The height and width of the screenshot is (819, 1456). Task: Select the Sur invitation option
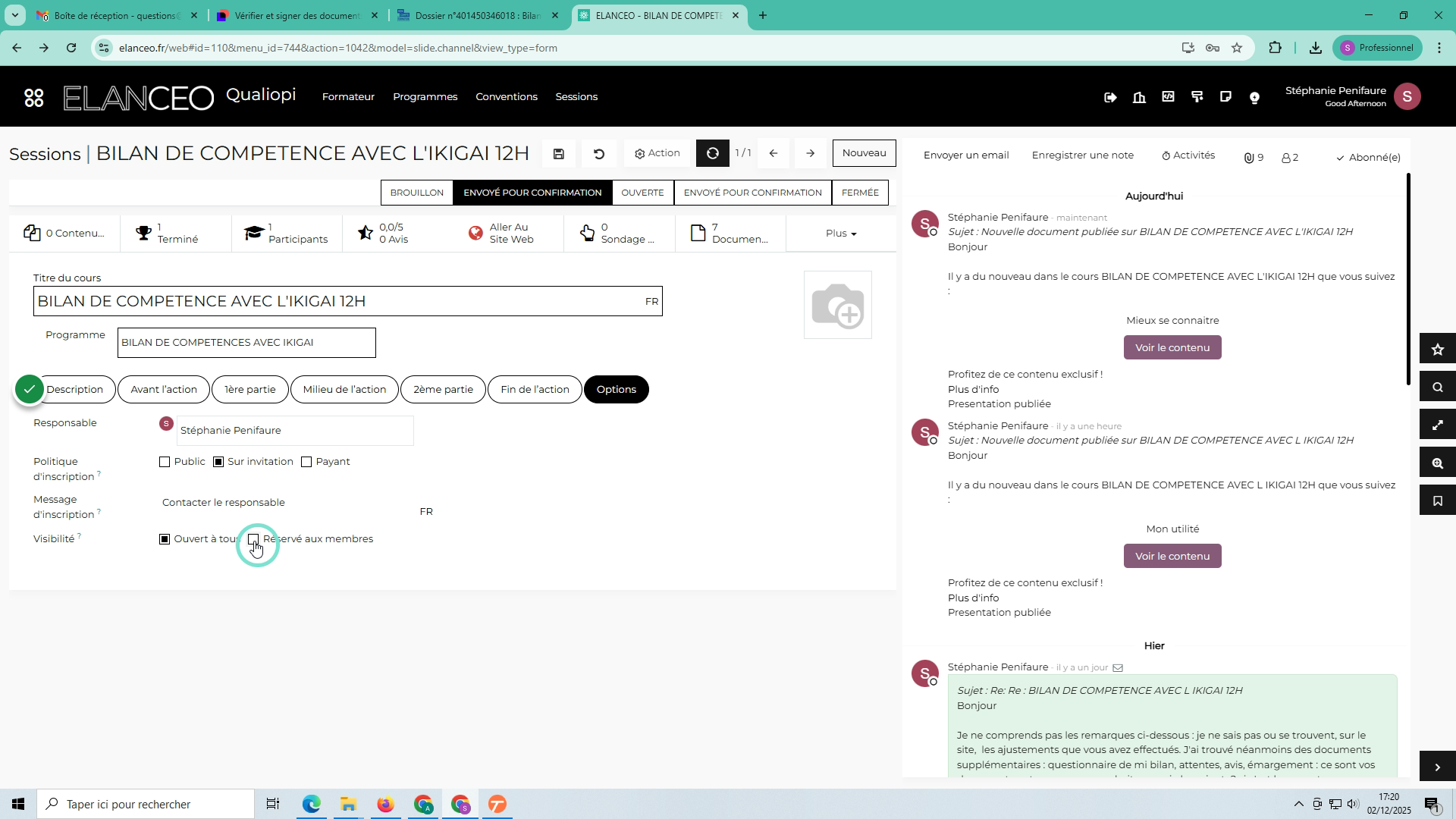point(218,462)
